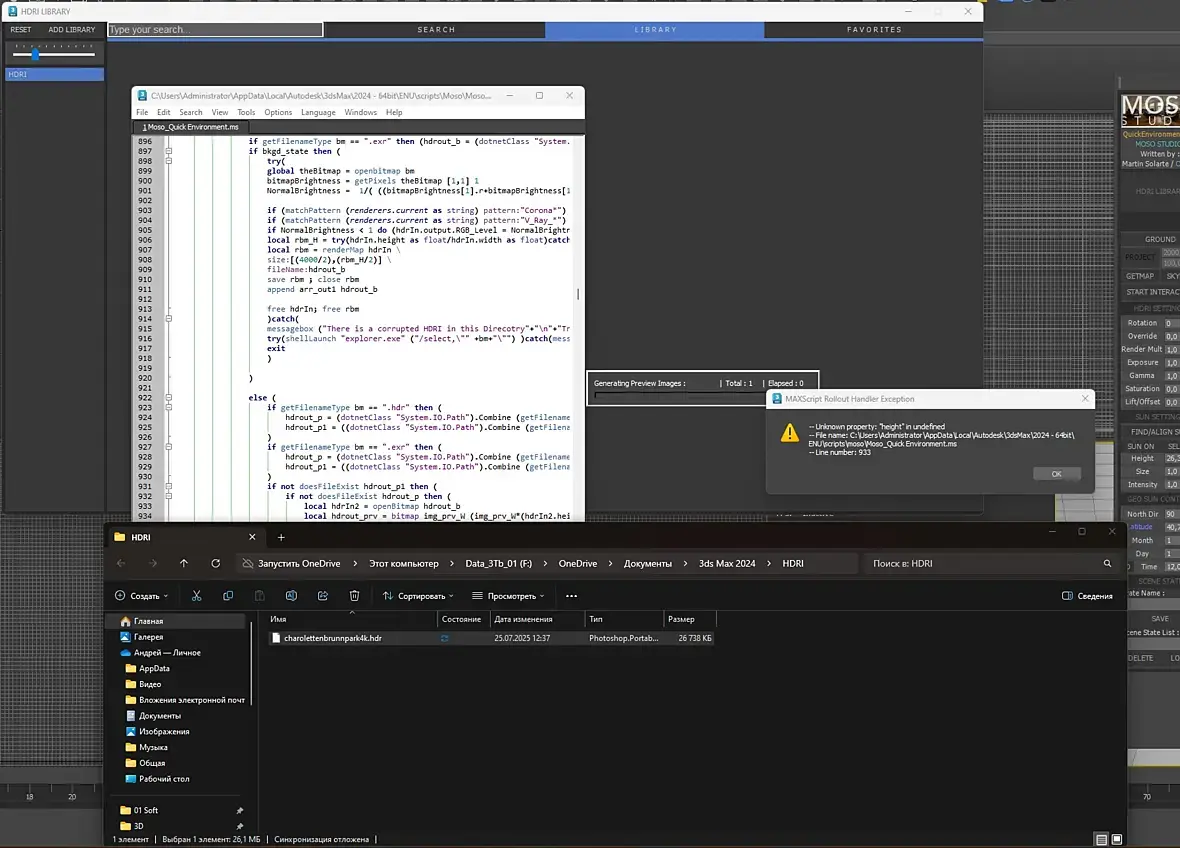The width and height of the screenshot is (1180, 848).
Task: Open the Сортировать sort dropdown
Action: coord(420,596)
